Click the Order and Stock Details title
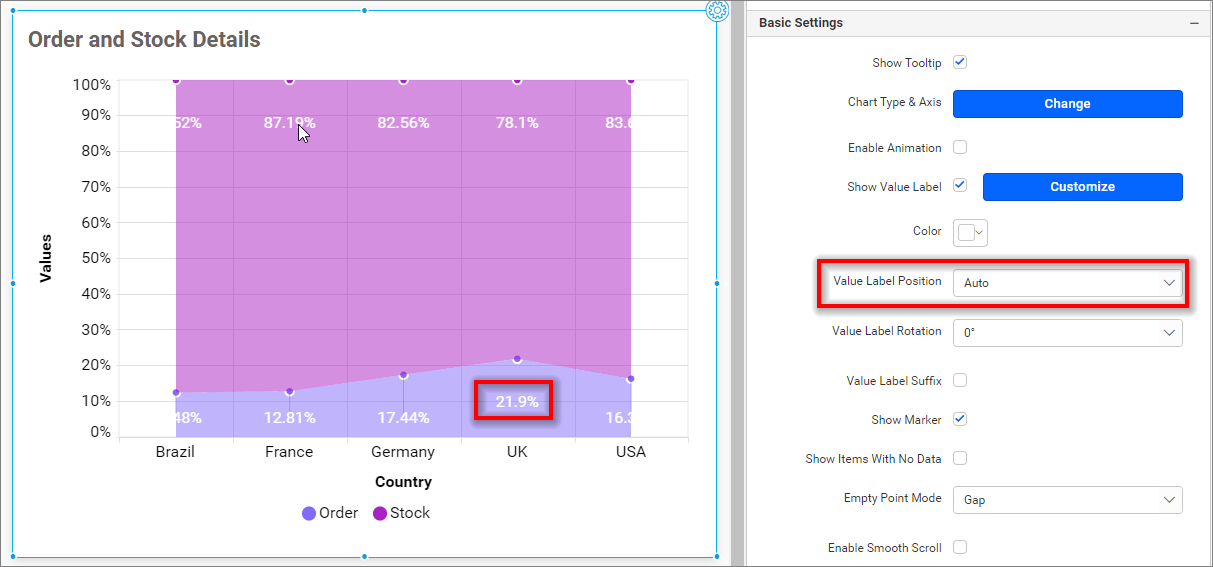1213x567 pixels. point(144,40)
